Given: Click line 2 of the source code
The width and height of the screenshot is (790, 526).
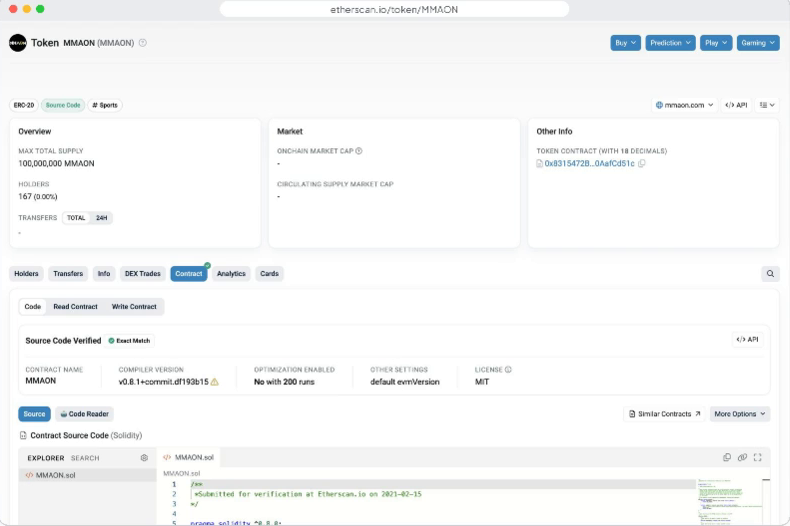Looking at the screenshot, I should coord(307,494).
